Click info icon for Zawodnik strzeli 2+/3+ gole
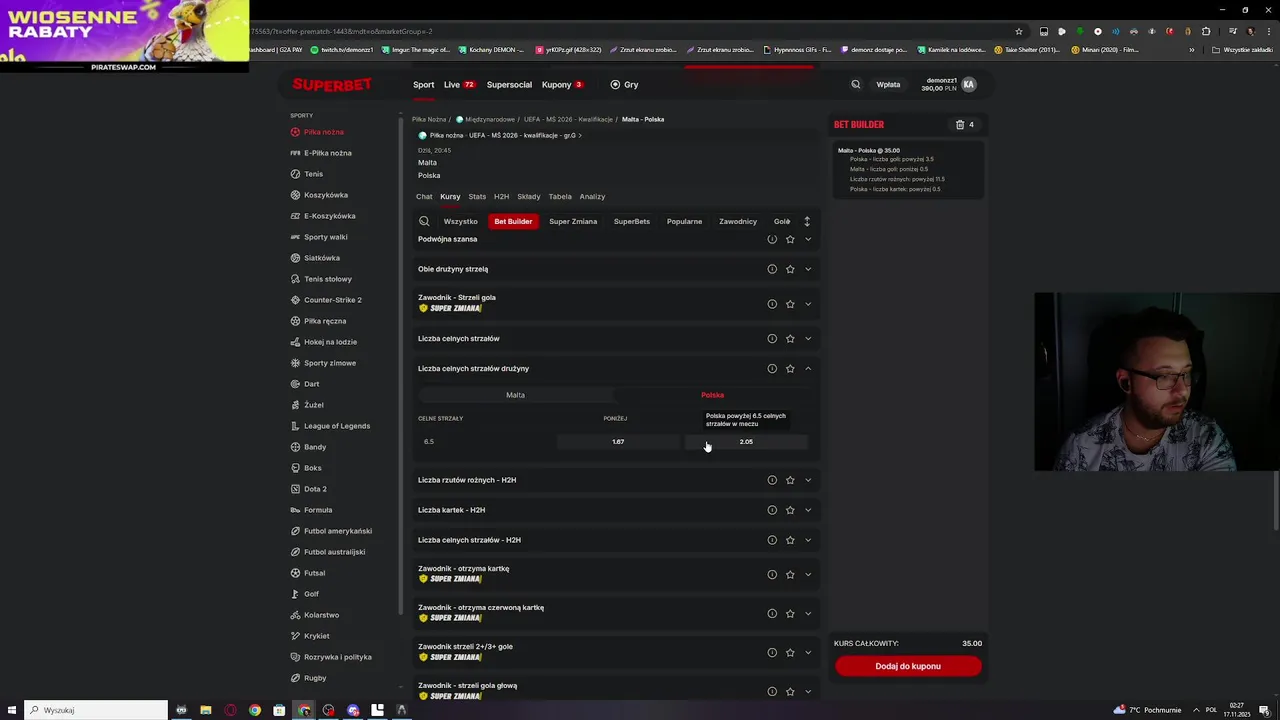This screenshot has height=720, width=1280. point(772,652)
